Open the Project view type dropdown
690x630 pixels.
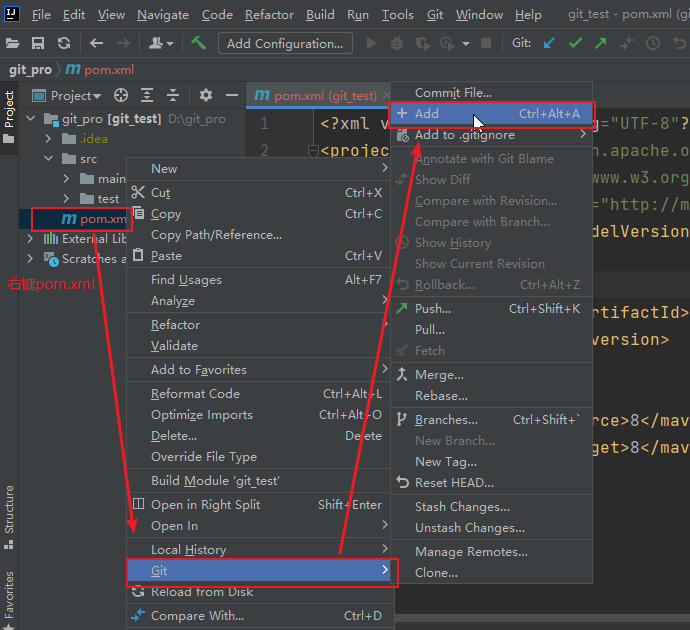(67, 95)
